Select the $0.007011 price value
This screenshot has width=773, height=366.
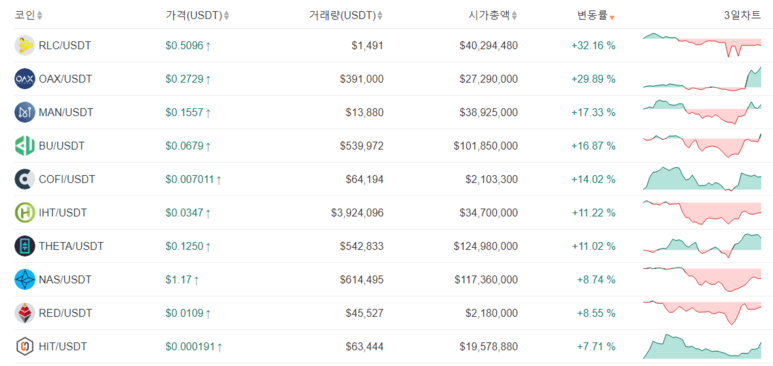pyautogui.click(x=190, y=179)
